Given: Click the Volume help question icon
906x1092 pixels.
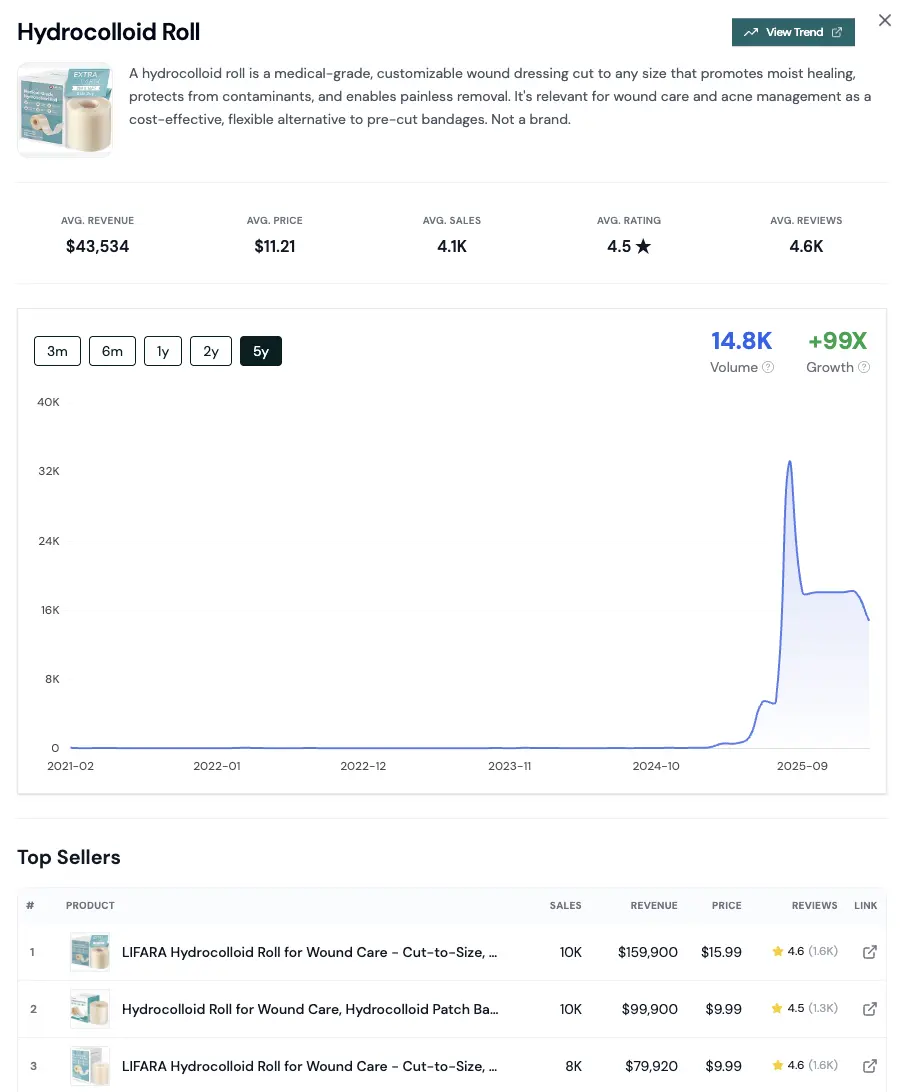Looking at the screenshot, I should [768, 367].
